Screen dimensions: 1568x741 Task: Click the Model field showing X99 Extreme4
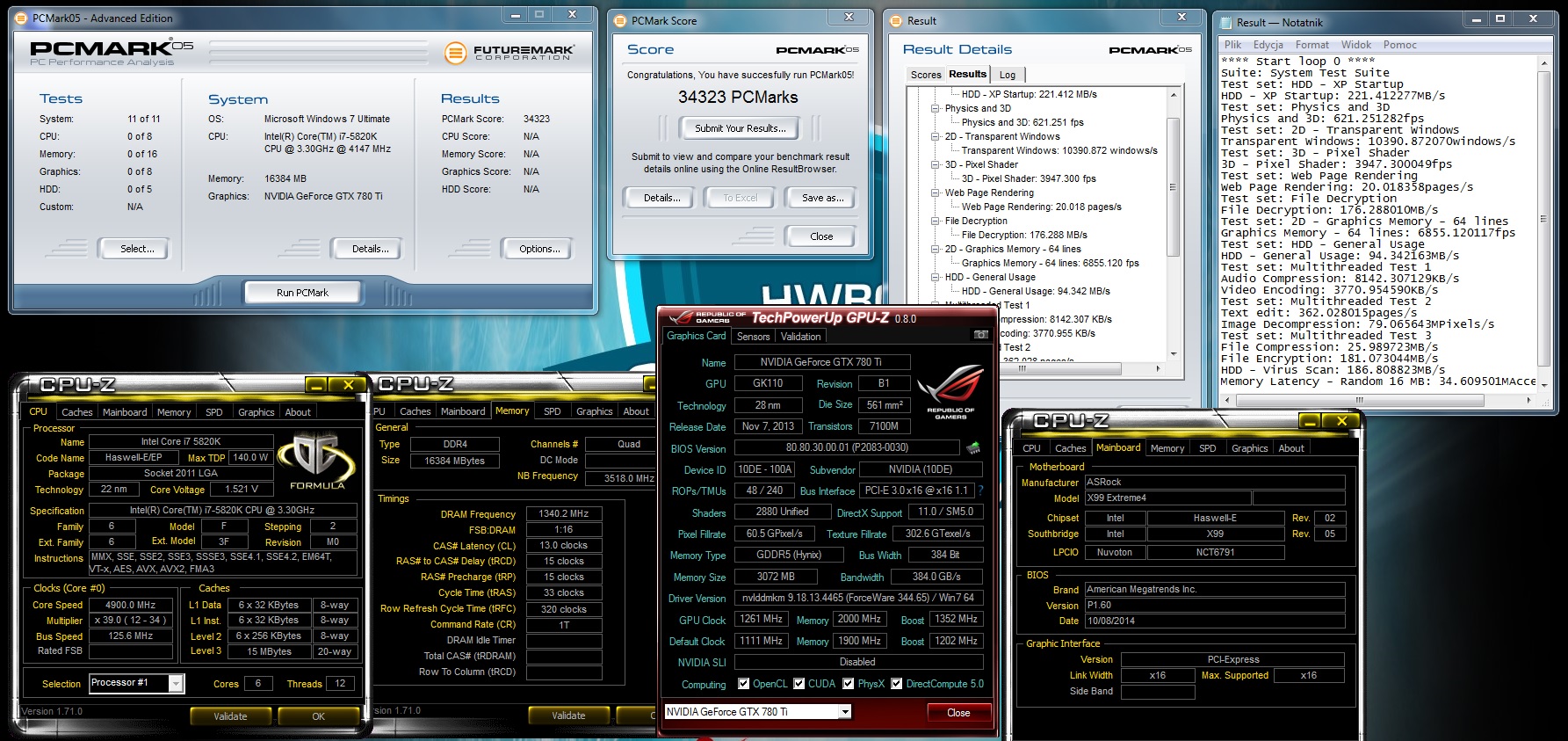pyautogui.click(x=1167, y=498)
